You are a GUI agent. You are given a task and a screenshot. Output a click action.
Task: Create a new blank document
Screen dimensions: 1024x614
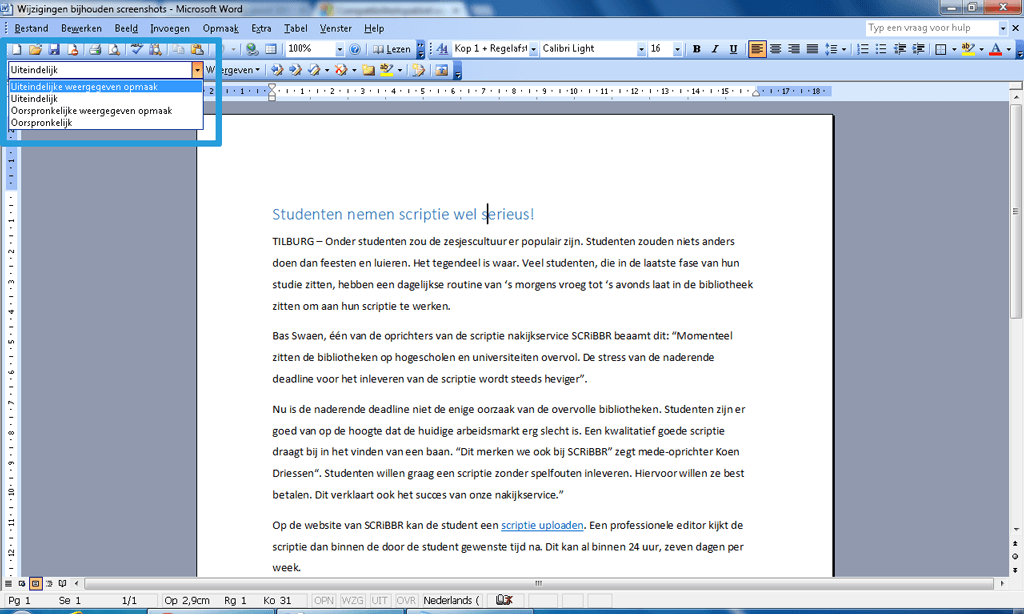16,49
